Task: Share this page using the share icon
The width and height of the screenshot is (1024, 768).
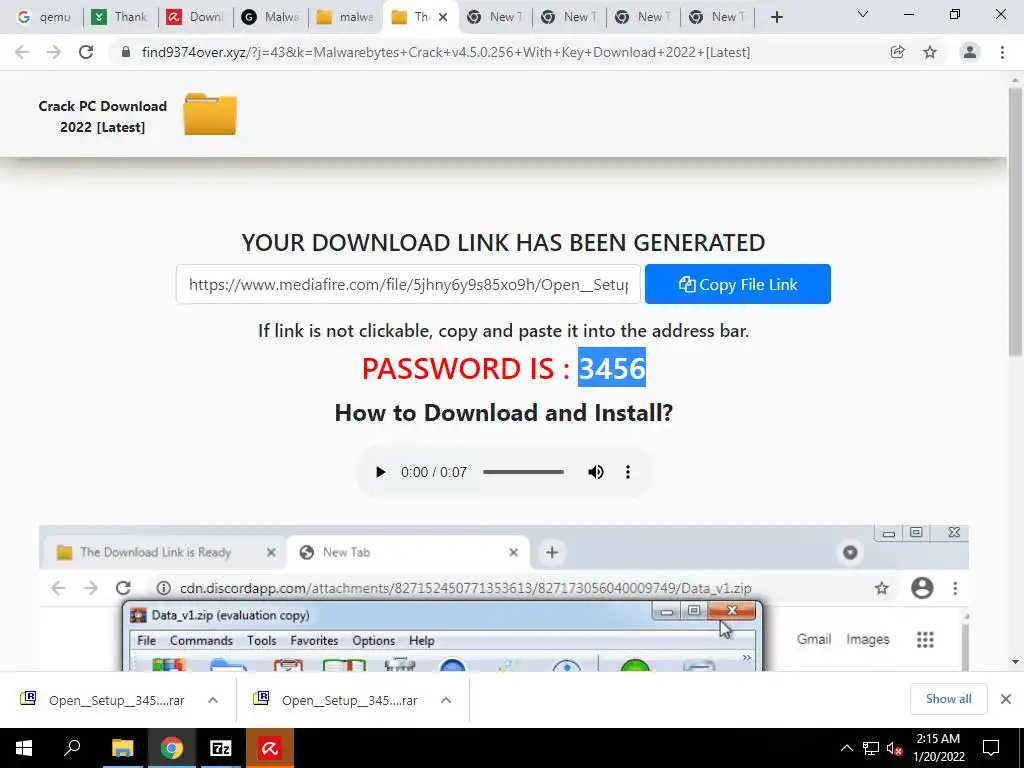Action: pos(897,52)
